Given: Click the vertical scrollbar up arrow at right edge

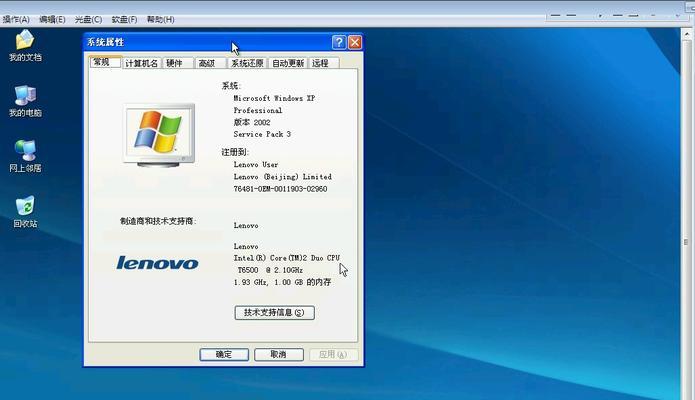Looking at the screenshot, I should 687,34.
